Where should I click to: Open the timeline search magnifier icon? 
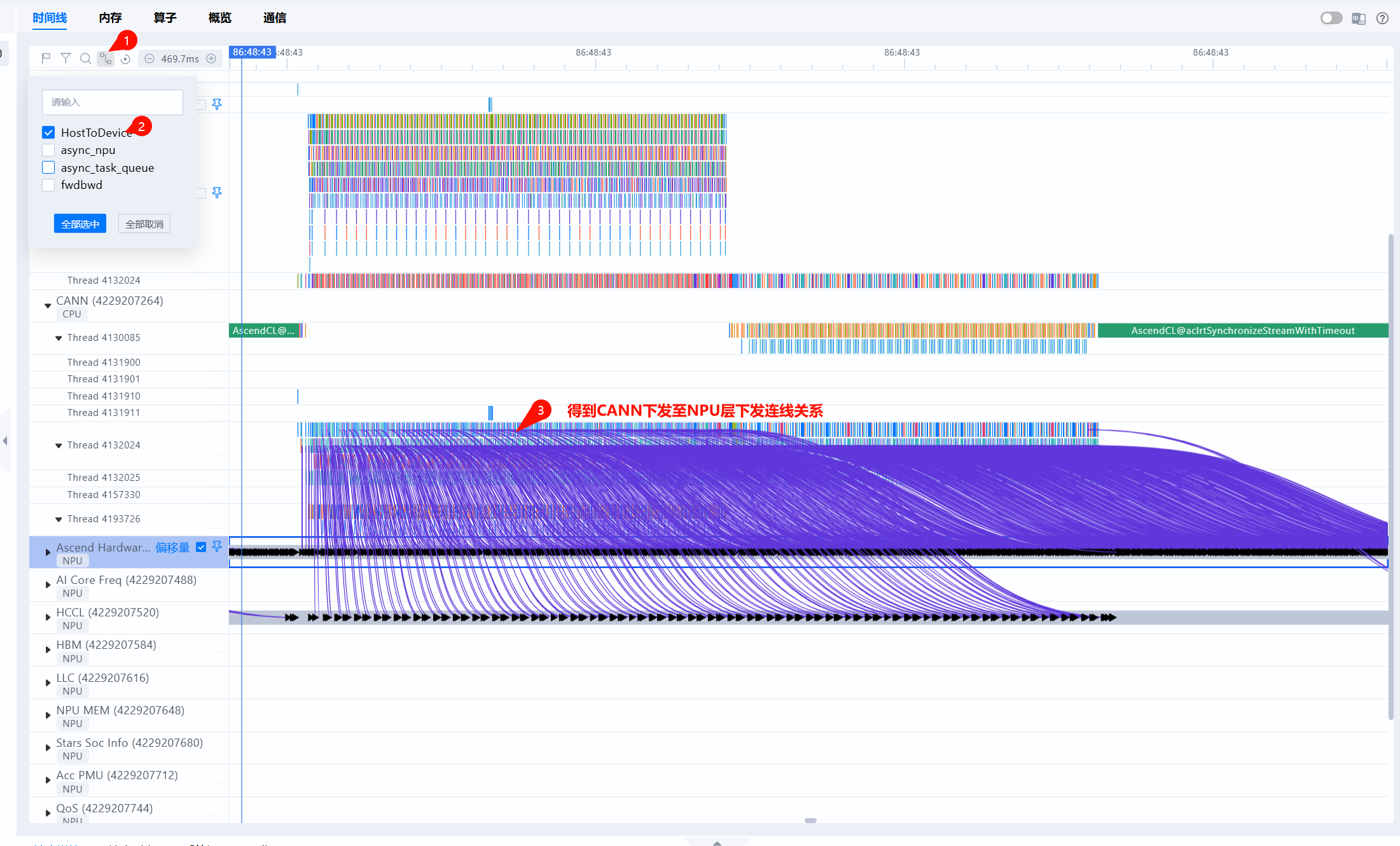pos(85,59)
